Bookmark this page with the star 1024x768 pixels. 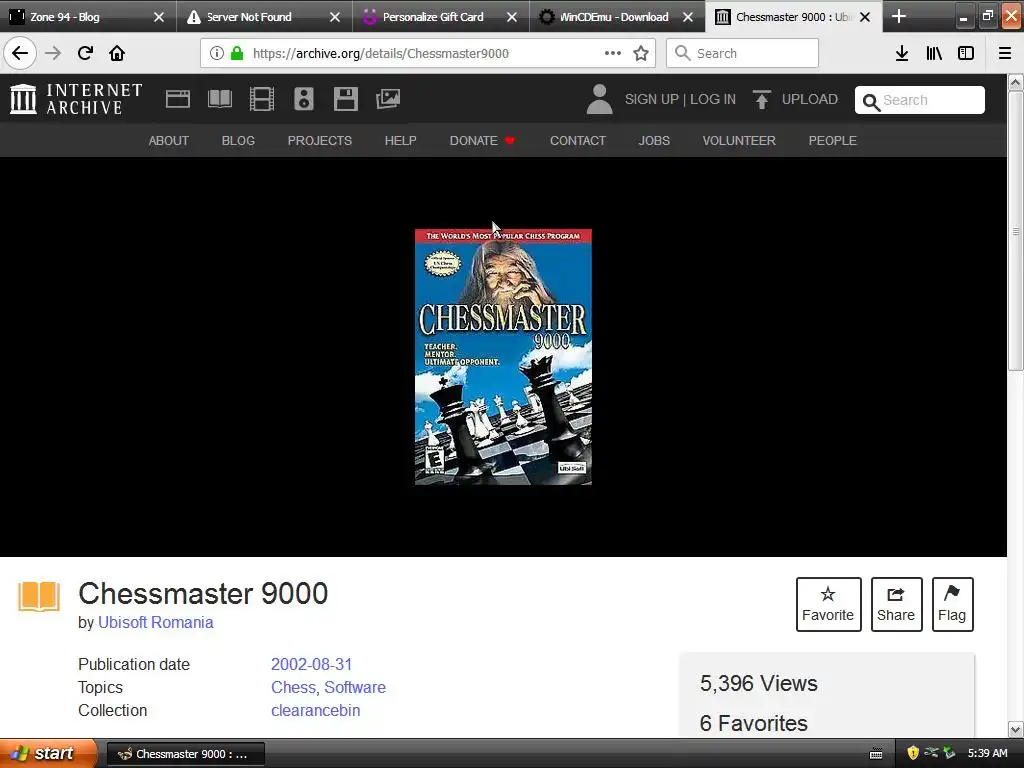point(641,53)
